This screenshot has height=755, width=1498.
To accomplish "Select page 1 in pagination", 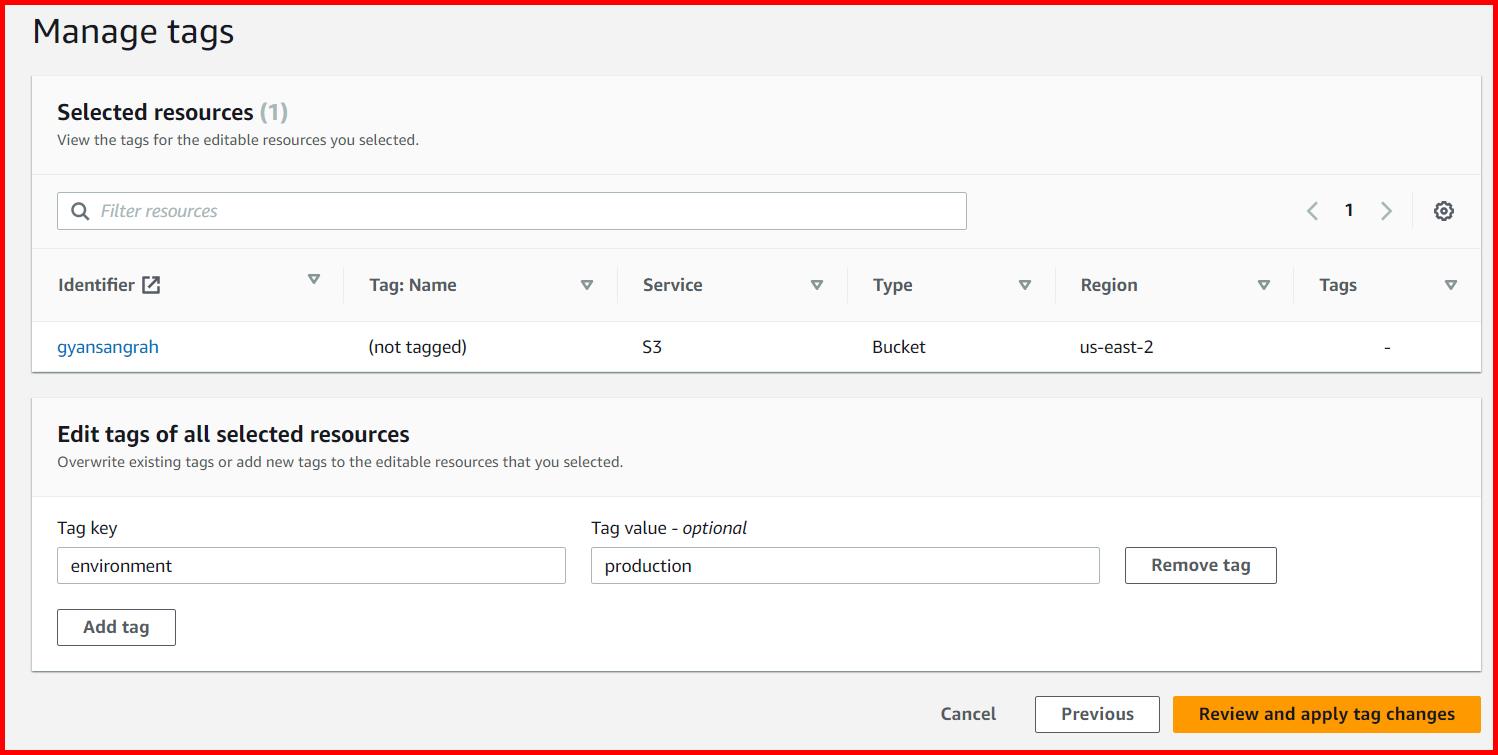I will click(x=1349, y=211).
